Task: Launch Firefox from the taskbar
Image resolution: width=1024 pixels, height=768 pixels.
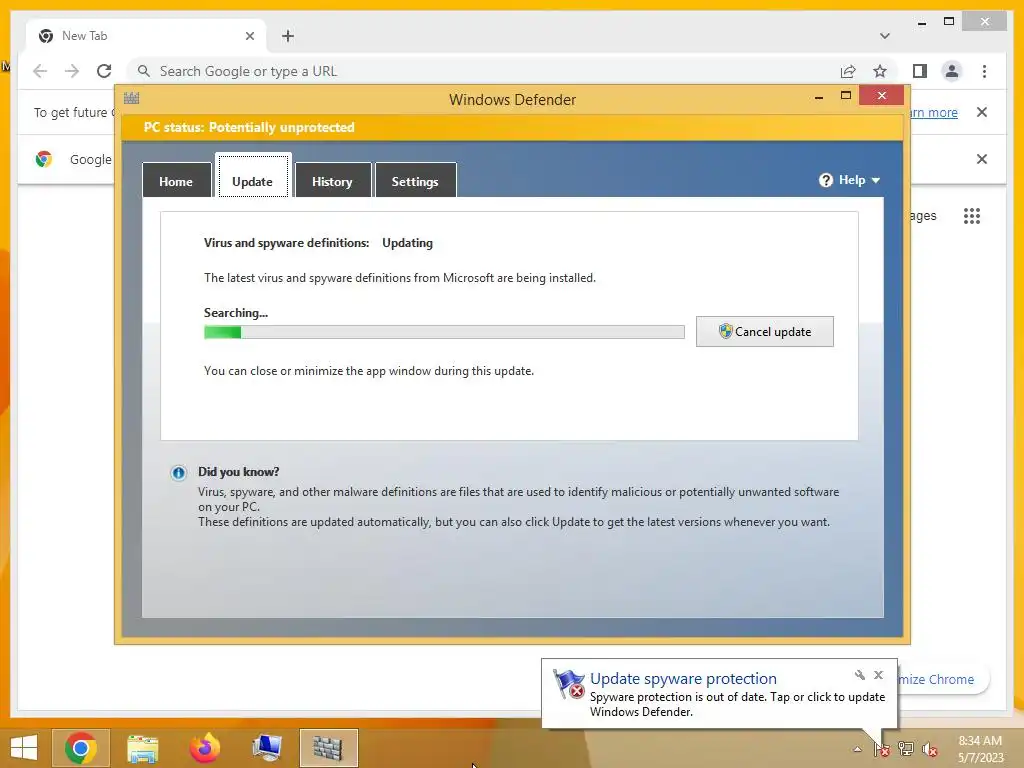Action: pyautogui.click(x=205, y=748)
